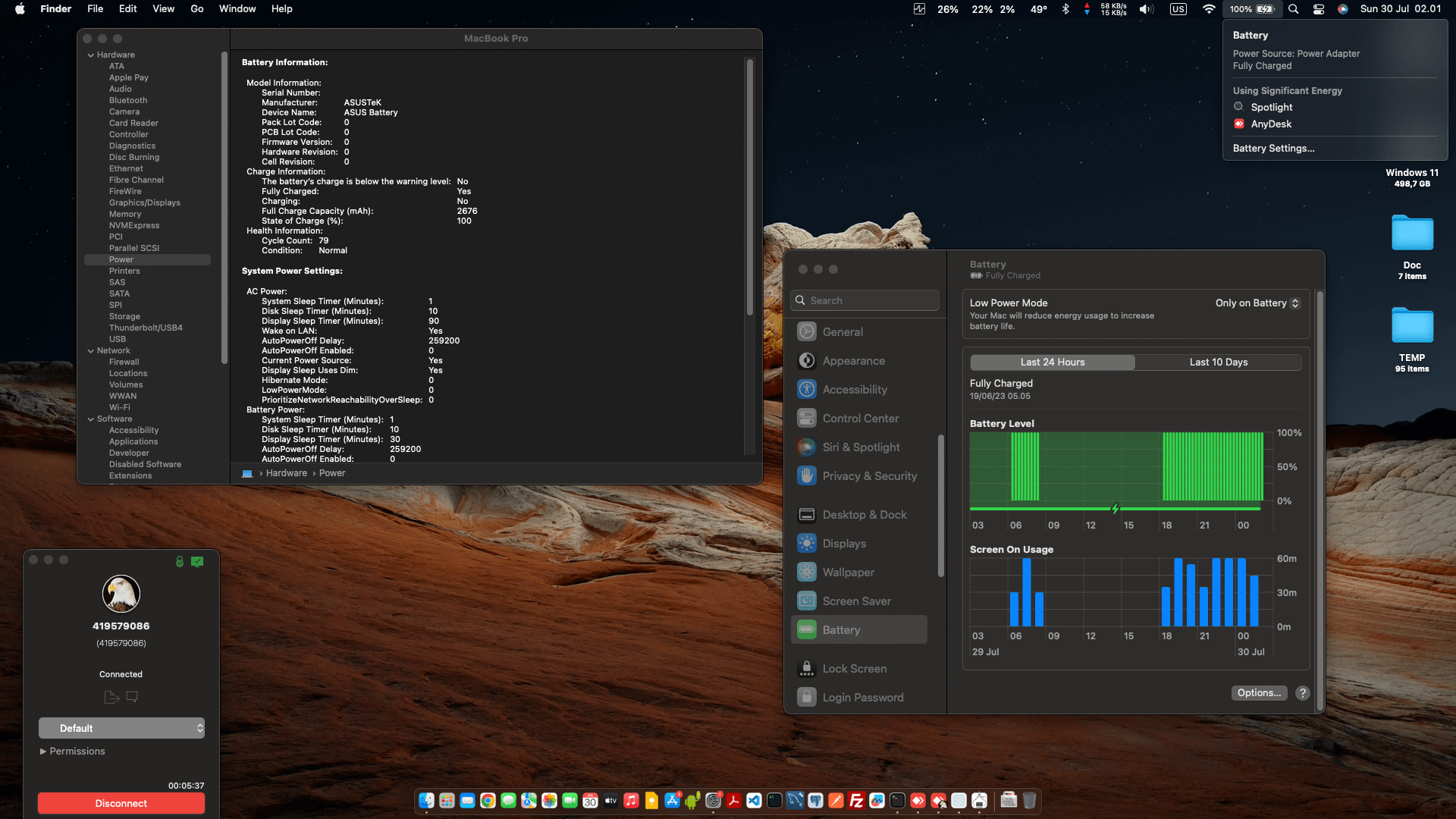Click the green monitor status icon in AnyDesk
Screen dimensions: 1456x819
(x=197, y=561)
